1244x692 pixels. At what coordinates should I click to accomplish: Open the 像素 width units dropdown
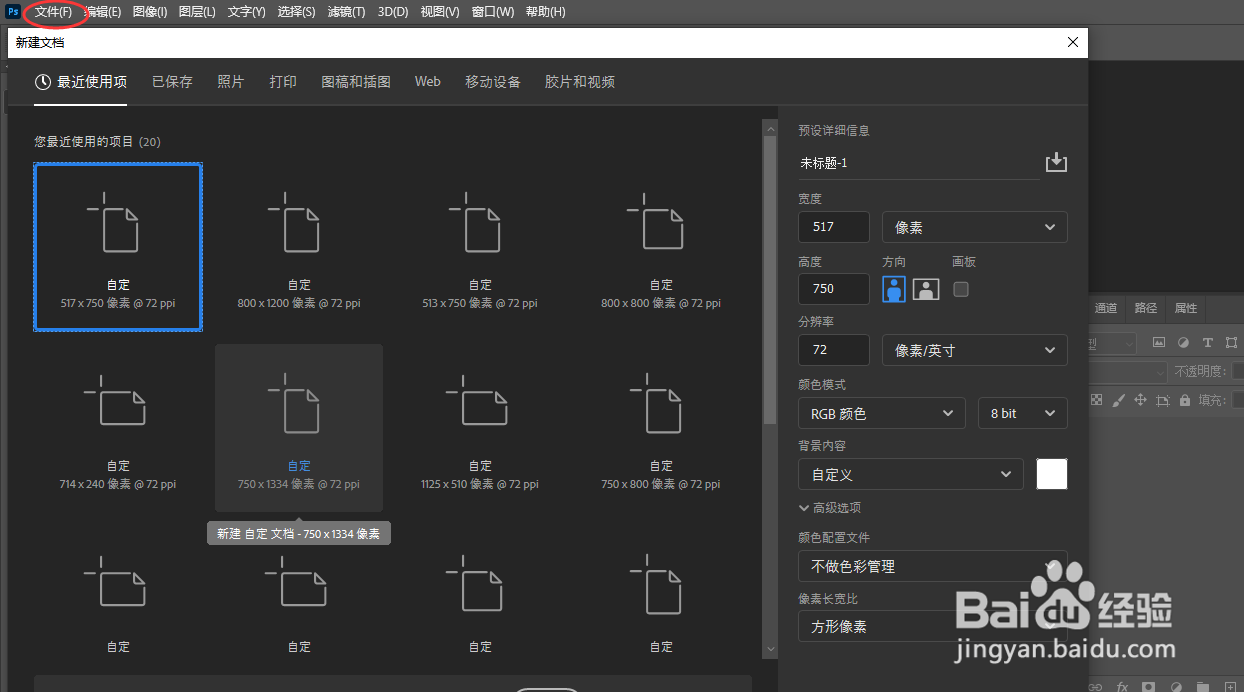[974, 227]
